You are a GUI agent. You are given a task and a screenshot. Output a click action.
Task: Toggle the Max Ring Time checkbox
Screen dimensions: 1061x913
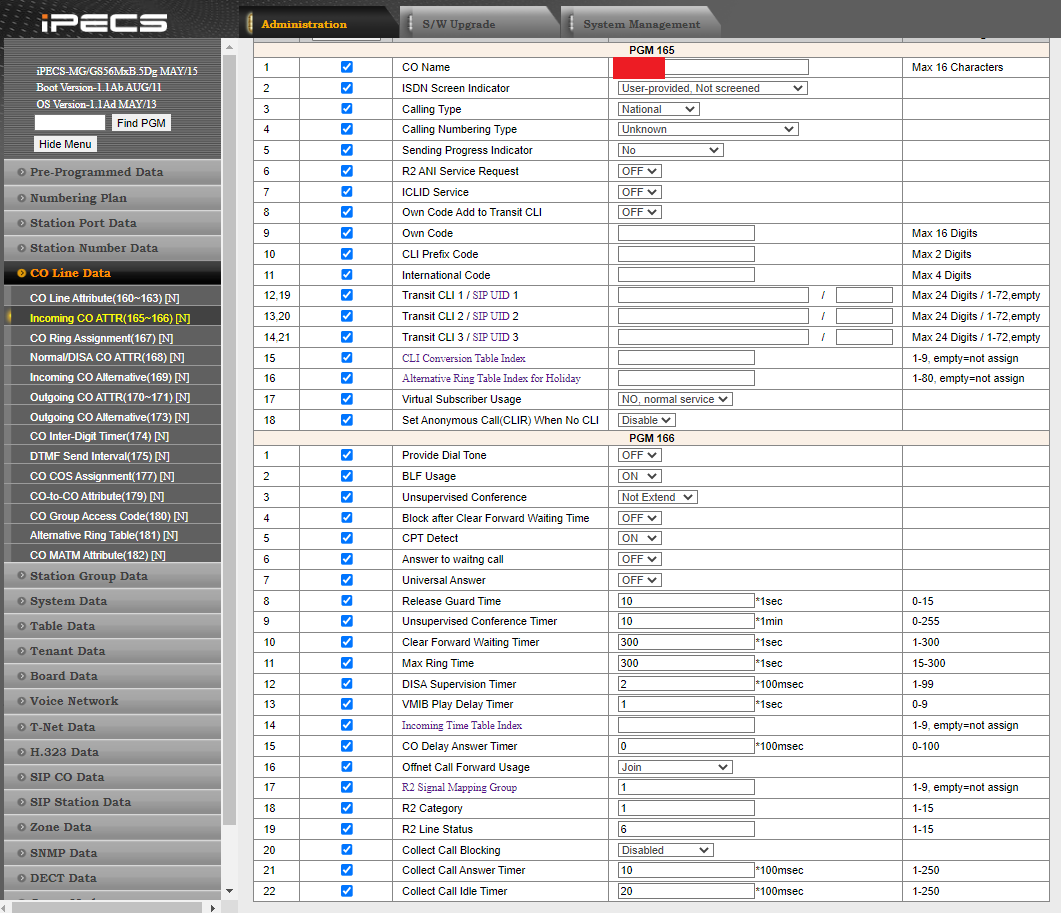coord(347,663)
